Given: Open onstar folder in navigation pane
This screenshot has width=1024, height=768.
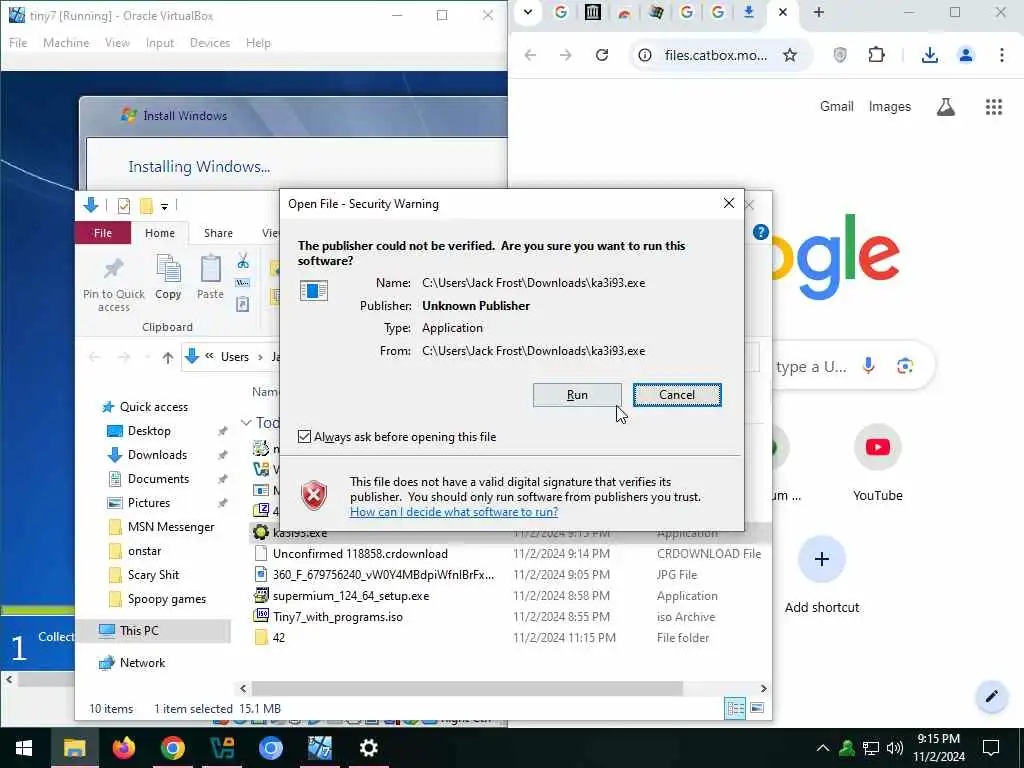Looking at the screenshot, I should point(144,551).
